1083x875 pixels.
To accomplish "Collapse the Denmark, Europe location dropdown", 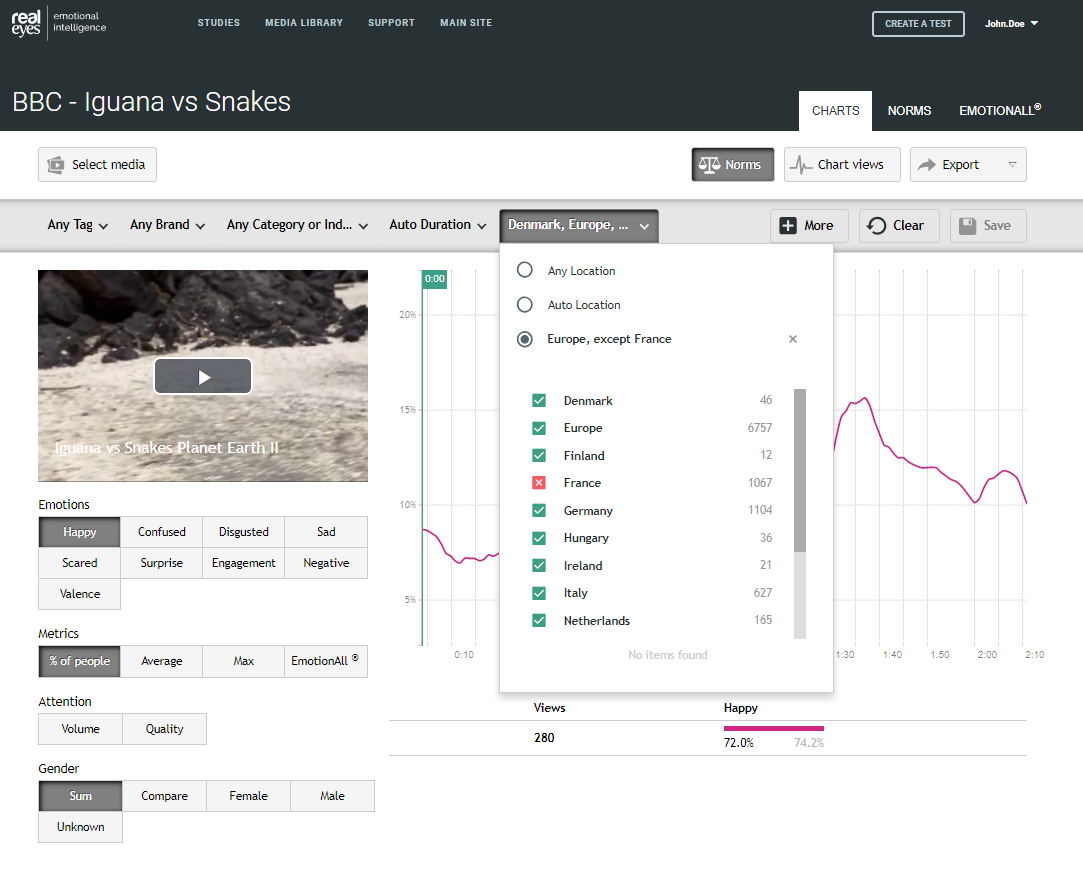I will tap(579, 226).
